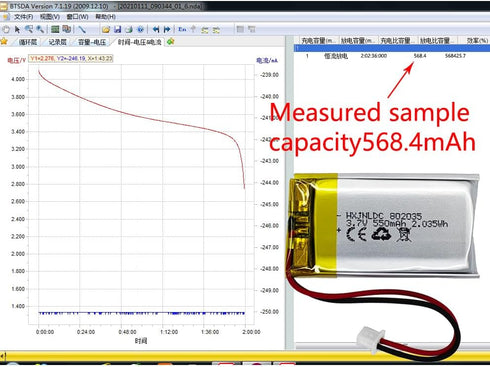This screenshot has height=367, width=490.
Task: Click the first grayed-out layout icon
Action: tap(240, 29)
